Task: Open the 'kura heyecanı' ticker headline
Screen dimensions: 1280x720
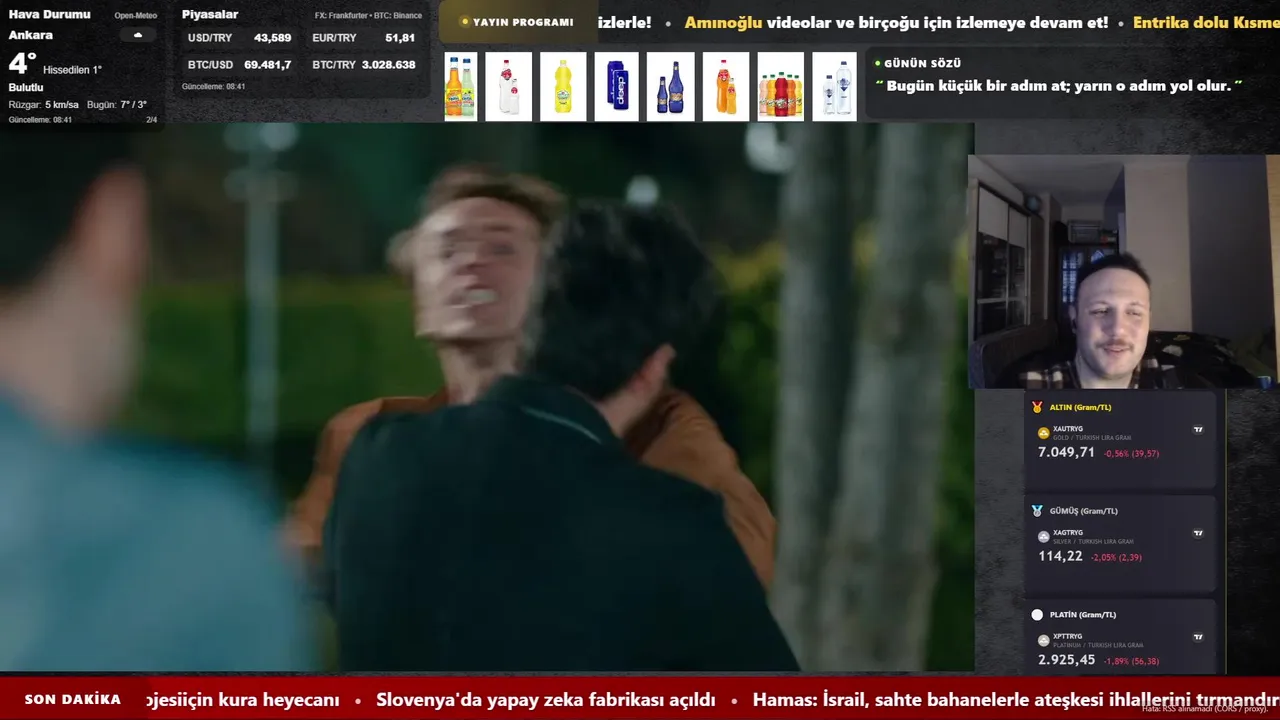Action: [243, 700]
